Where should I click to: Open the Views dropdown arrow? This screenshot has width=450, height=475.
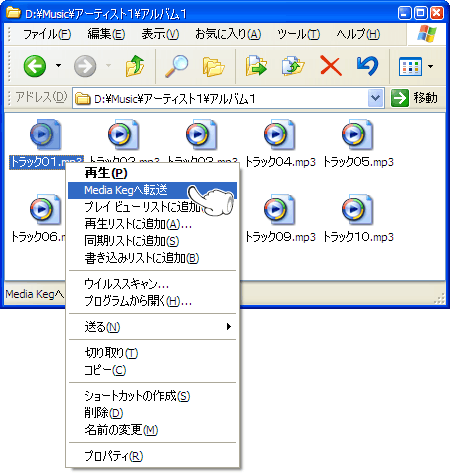[431, 66]
